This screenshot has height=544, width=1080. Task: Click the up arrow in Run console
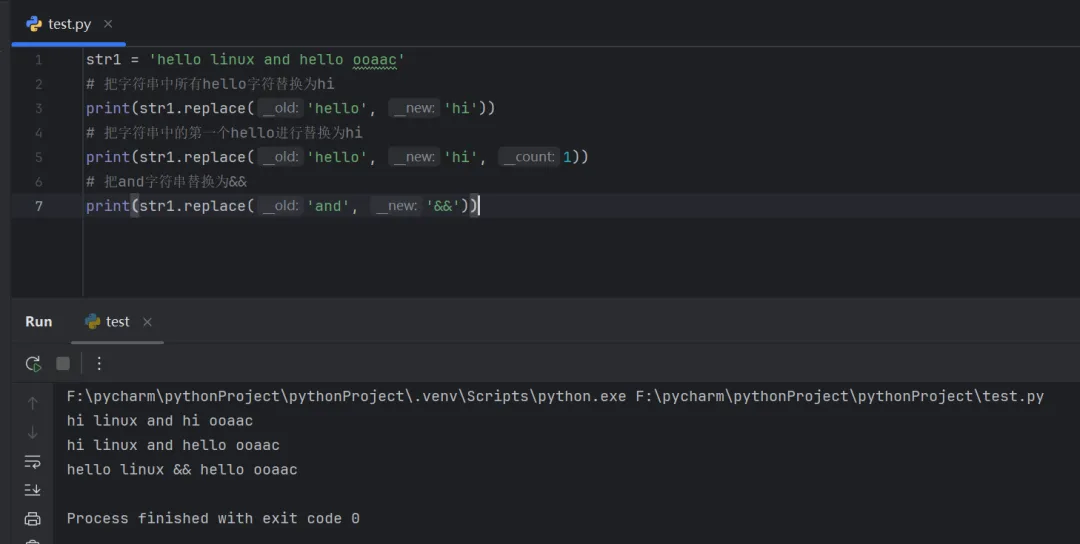(x=33, y=403)
